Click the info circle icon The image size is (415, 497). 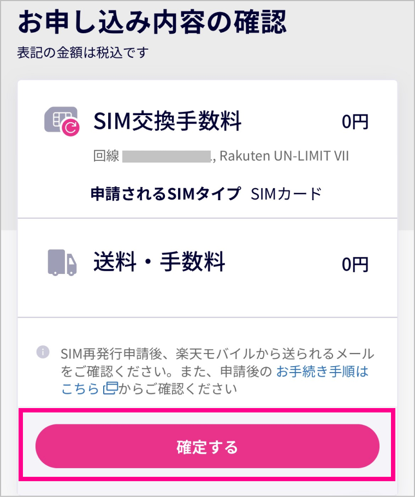pyautogui.click(x=43, y=352)
